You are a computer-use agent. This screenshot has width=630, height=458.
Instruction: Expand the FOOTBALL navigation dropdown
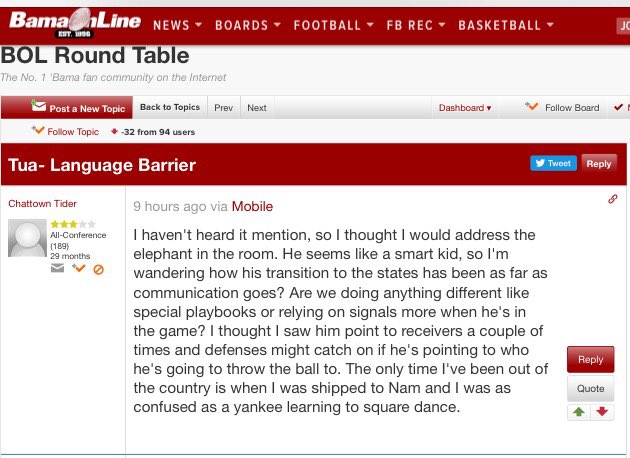[333, 25]
